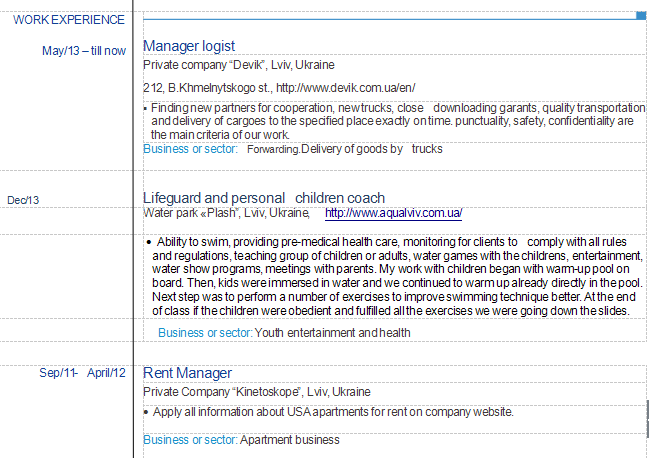Click the "Apartment business" sector text
Viewport: 649px width, 458px height.
click(x=290, y=439)
